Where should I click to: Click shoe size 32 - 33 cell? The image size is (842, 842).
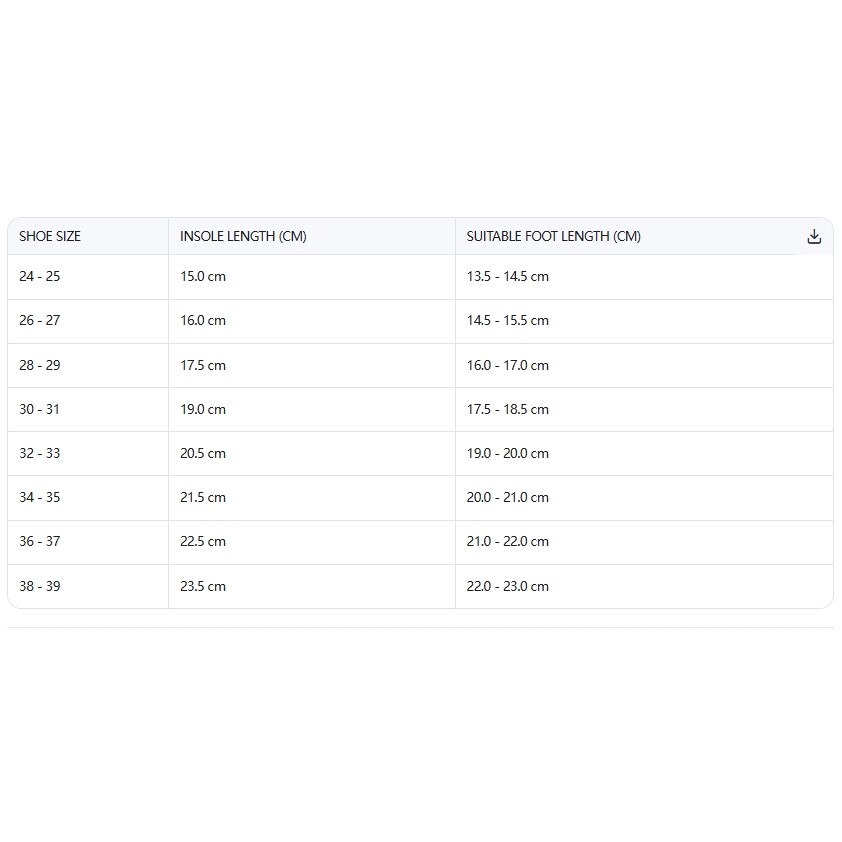(88, 454)
